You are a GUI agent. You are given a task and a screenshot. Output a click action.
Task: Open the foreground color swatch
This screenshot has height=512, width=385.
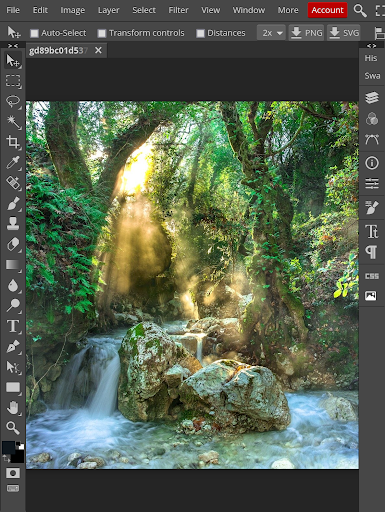[x=8, y=447]
